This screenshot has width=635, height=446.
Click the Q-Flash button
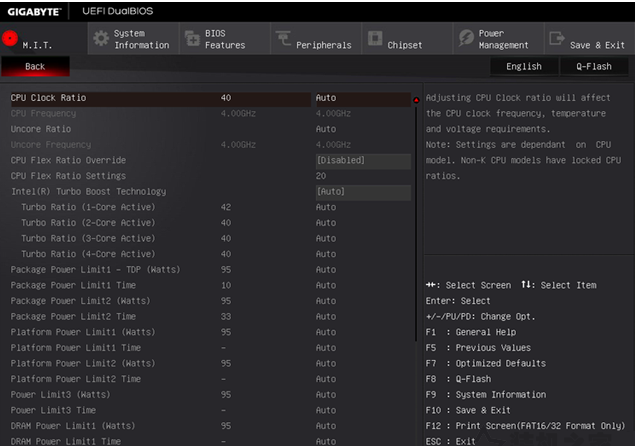pos(594,66)
